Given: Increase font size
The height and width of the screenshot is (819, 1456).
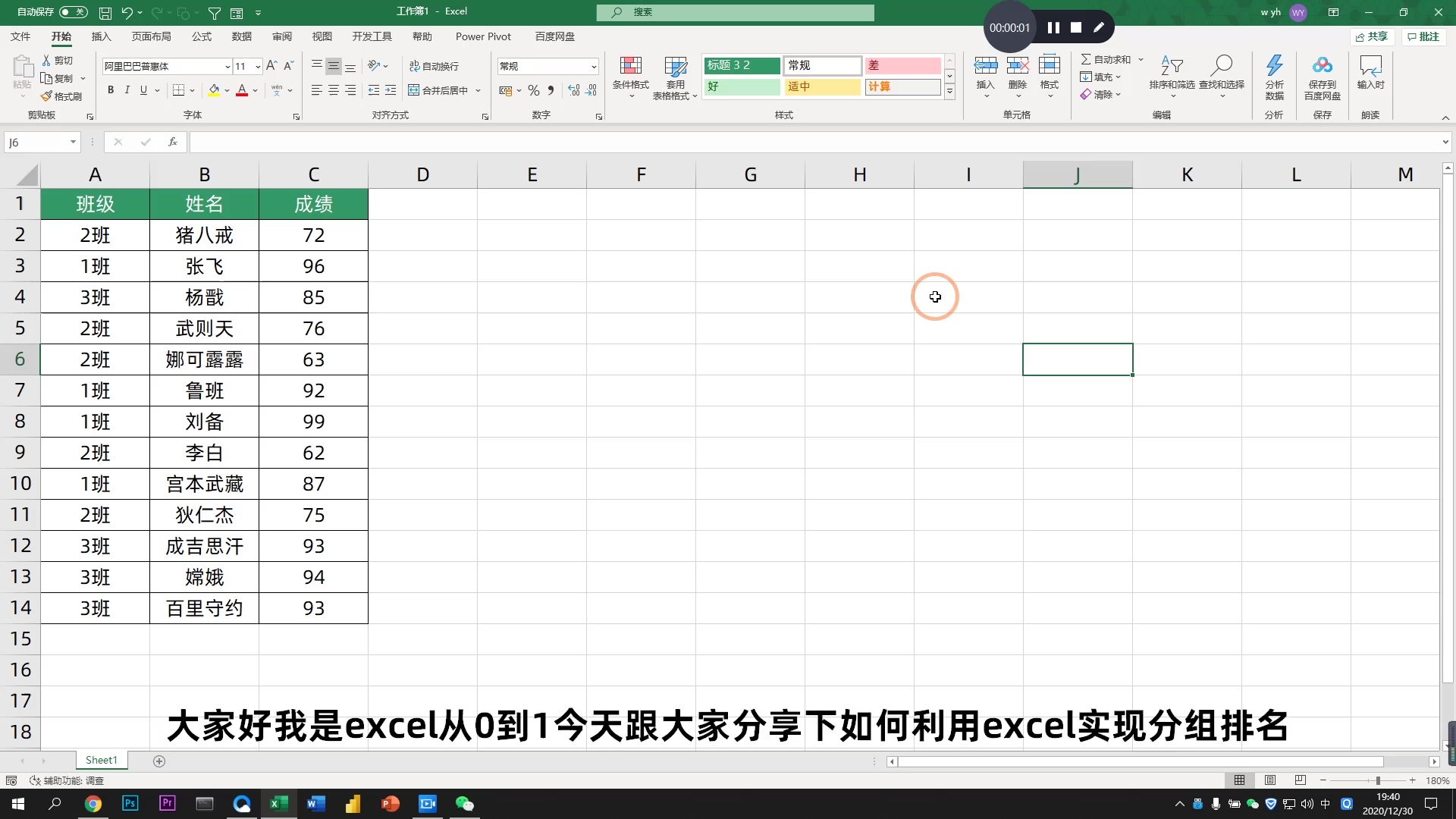Looking at the screenshot, I should (x=271, y=66).
